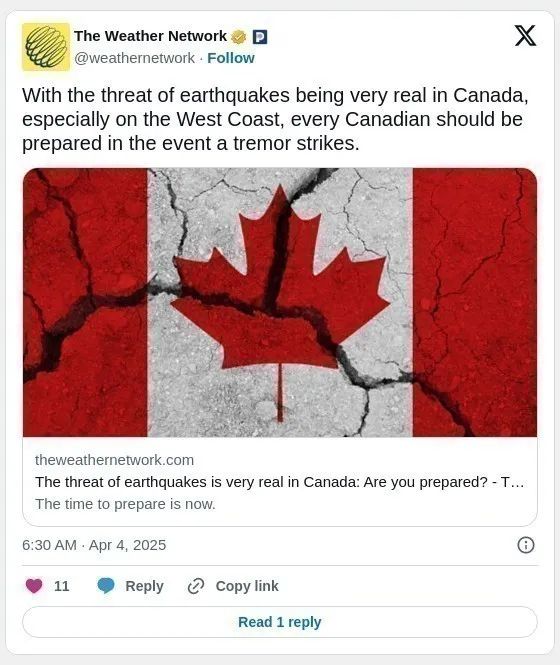This screenshot has width=560, height=665.
Task: Click 'The time to prepare is now' description
Action: pyautogui.click(x=126, y=504)
